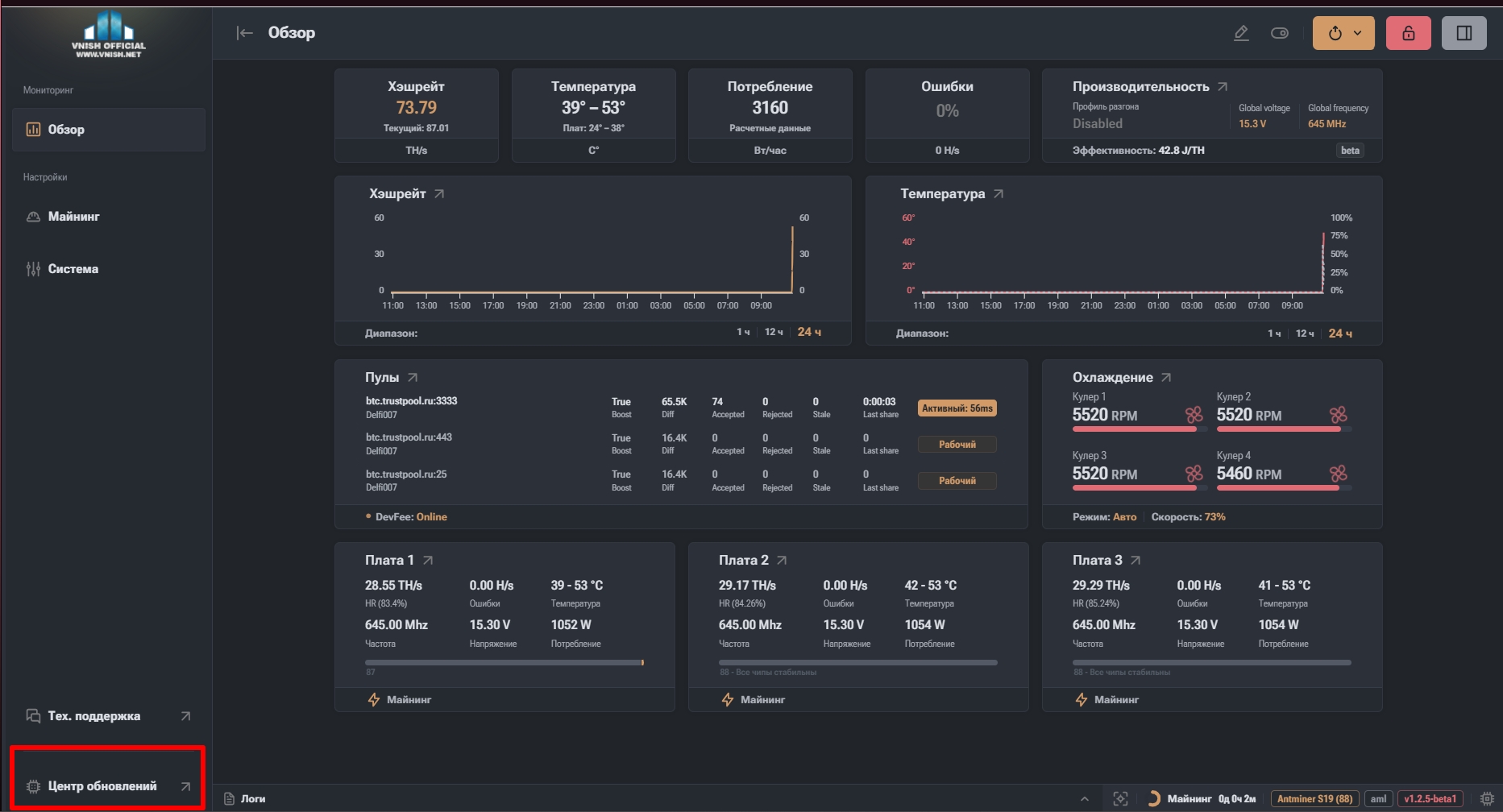Click the chip icon in status bar corner

click(1488, 799)
